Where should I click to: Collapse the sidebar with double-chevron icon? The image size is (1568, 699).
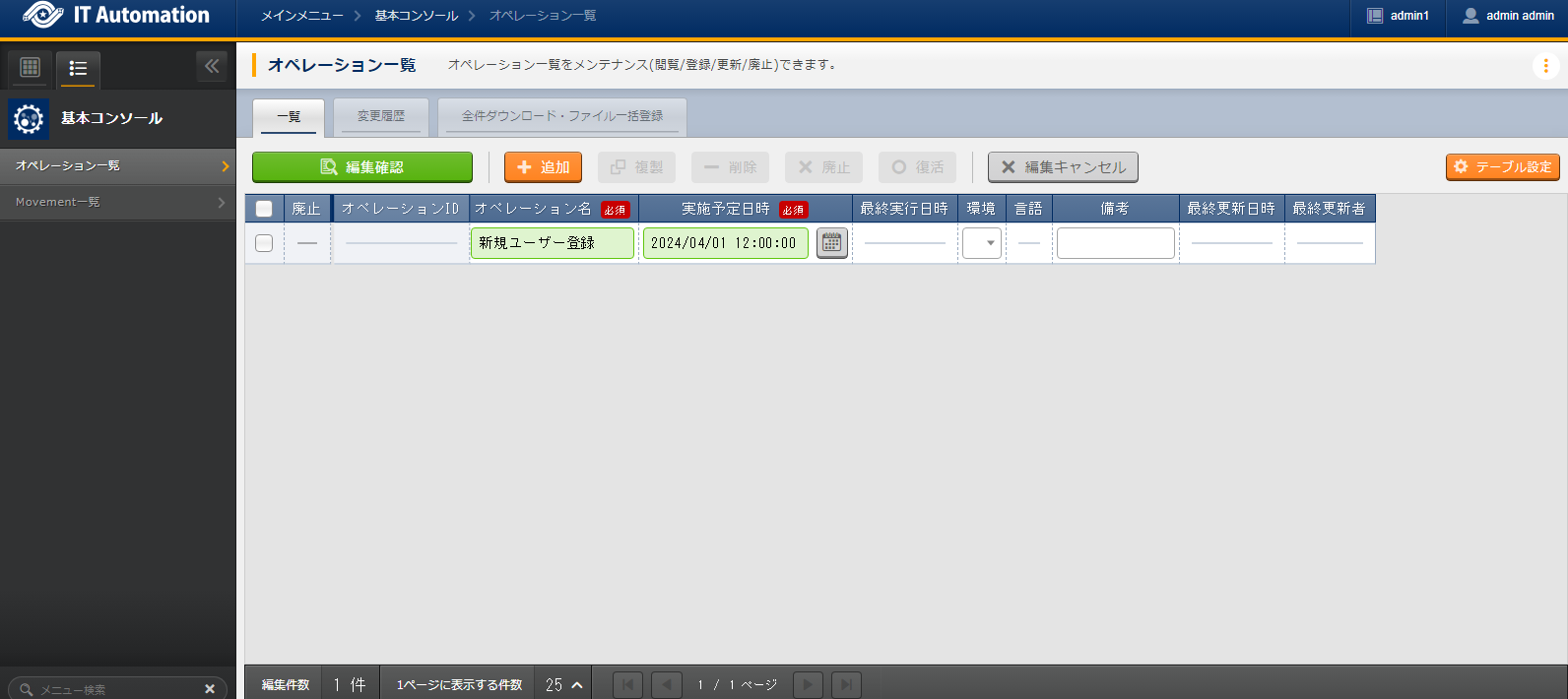[x=212, y=66]
